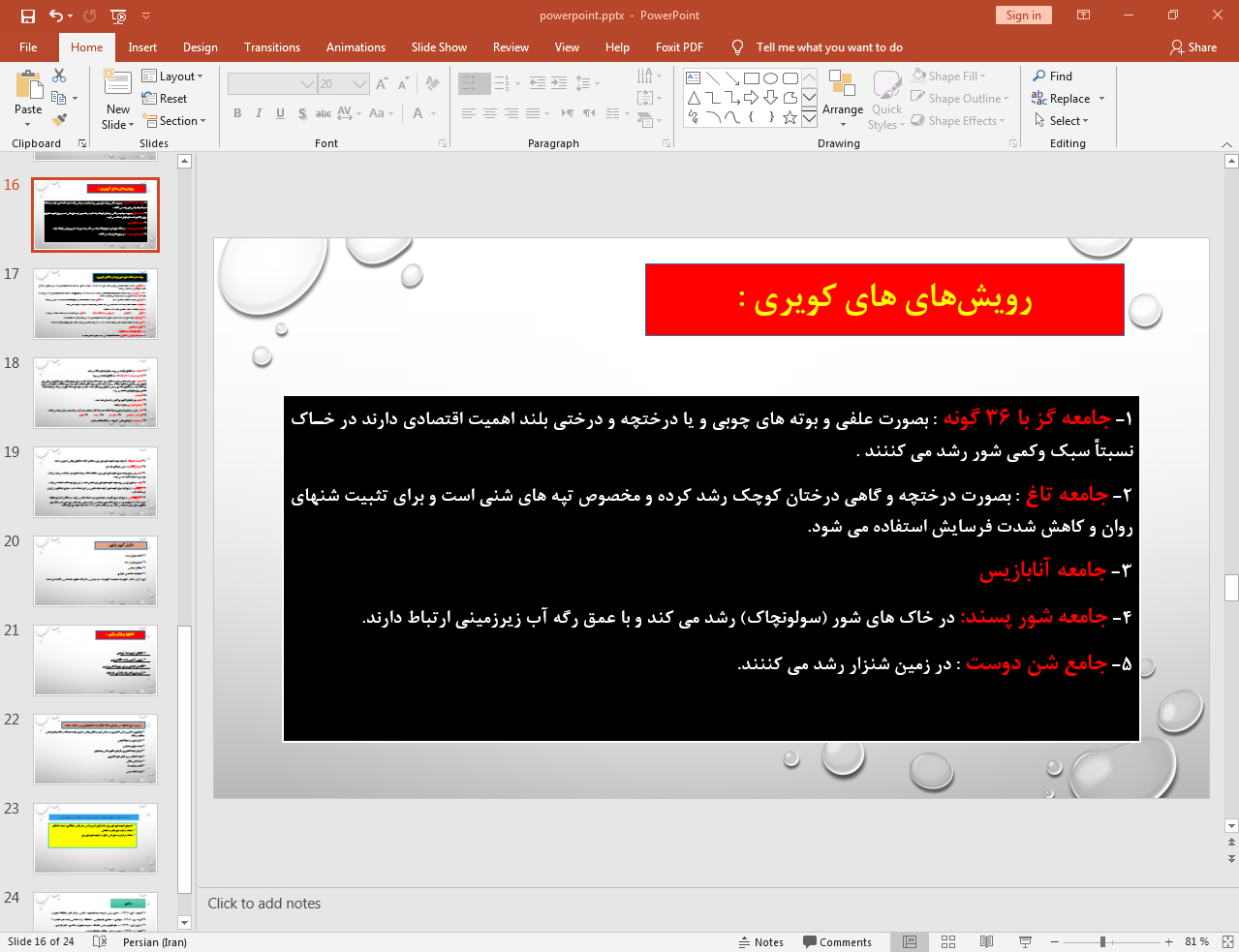
Task: Toggle Underline formatting
Action: [280, 113]
